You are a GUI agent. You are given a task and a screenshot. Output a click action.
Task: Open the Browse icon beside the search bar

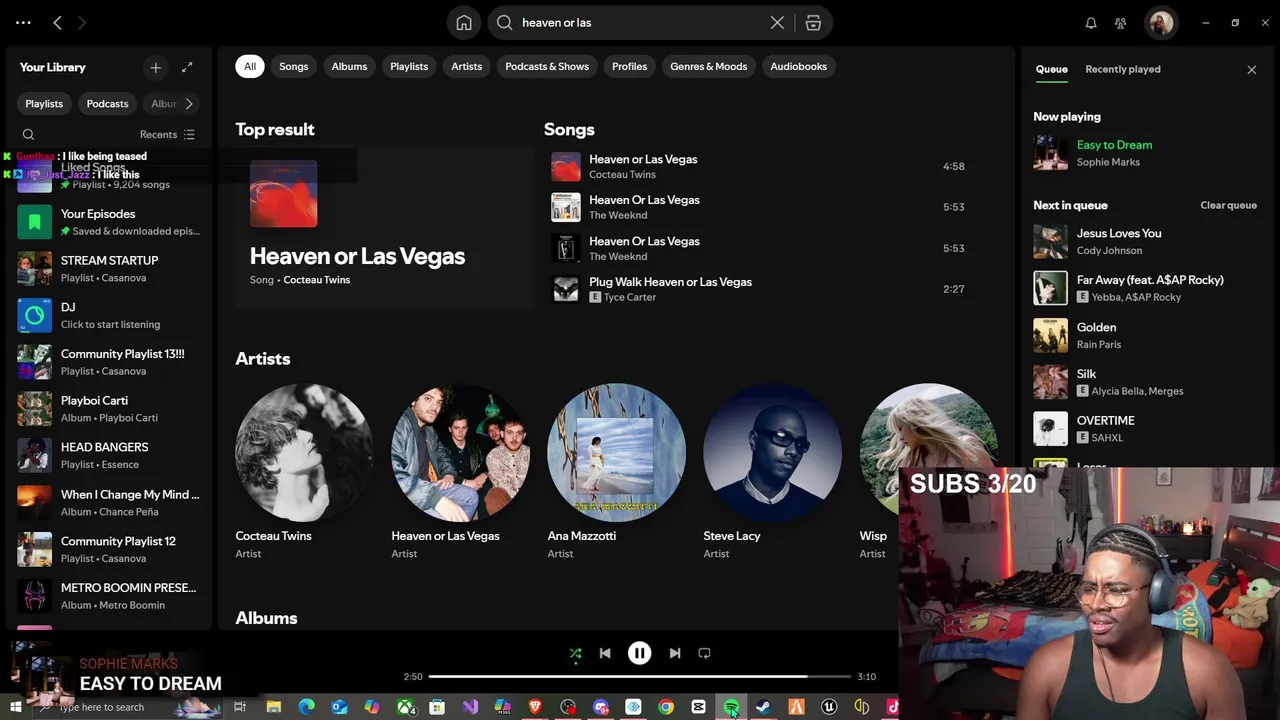click(x=813, y=22)
